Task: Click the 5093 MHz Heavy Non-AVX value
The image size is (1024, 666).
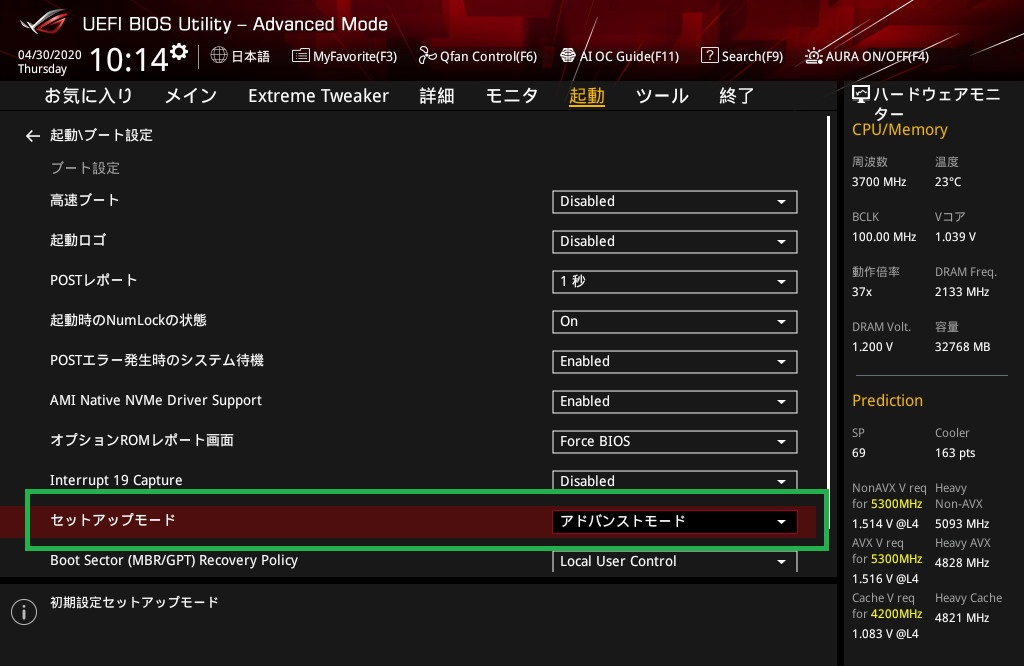Action: click(961, 524)
